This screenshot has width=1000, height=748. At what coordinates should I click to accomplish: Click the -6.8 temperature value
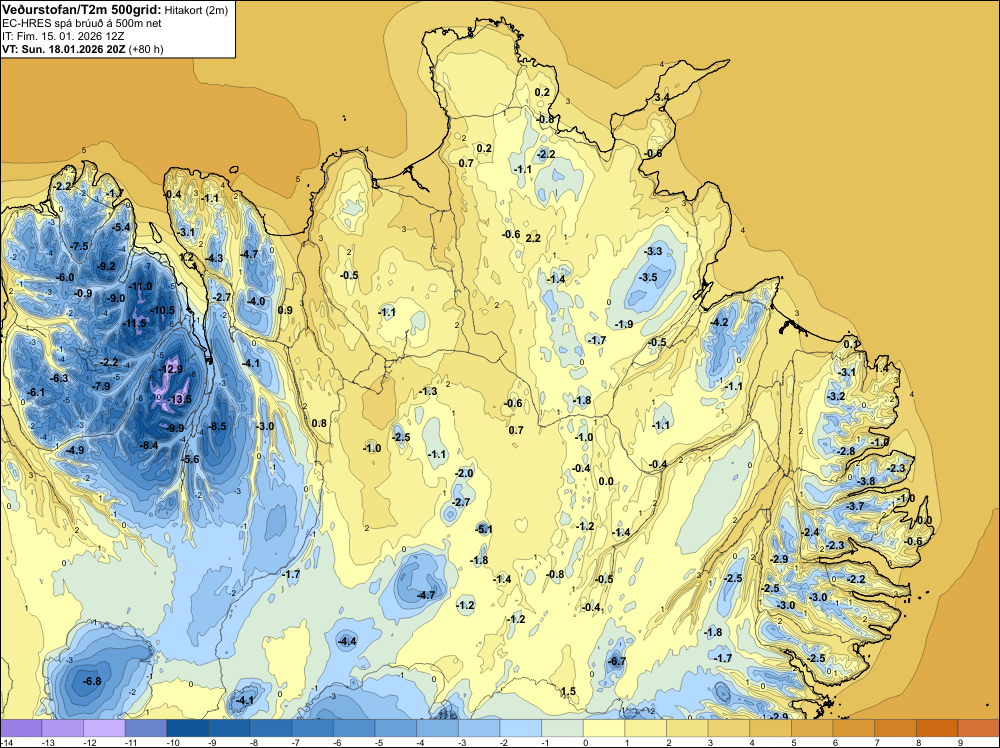[x=92, y=681]
